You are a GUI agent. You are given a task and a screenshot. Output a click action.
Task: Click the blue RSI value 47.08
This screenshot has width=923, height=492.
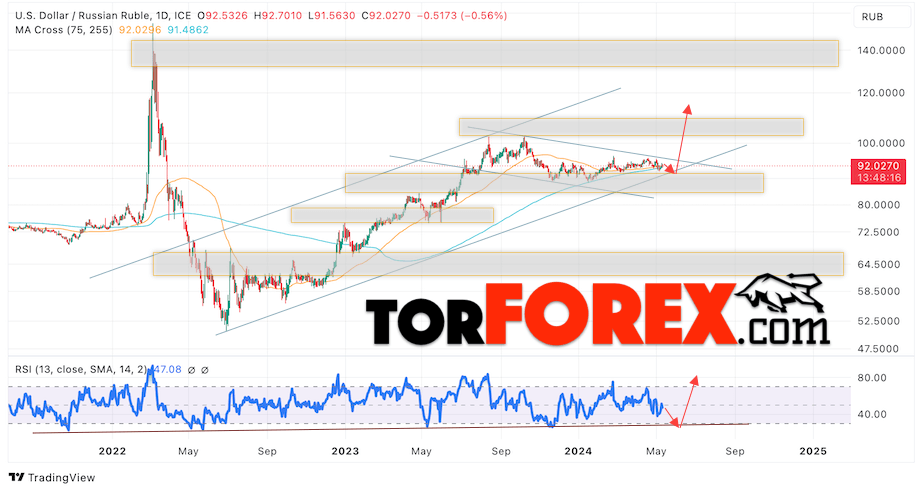167,370
